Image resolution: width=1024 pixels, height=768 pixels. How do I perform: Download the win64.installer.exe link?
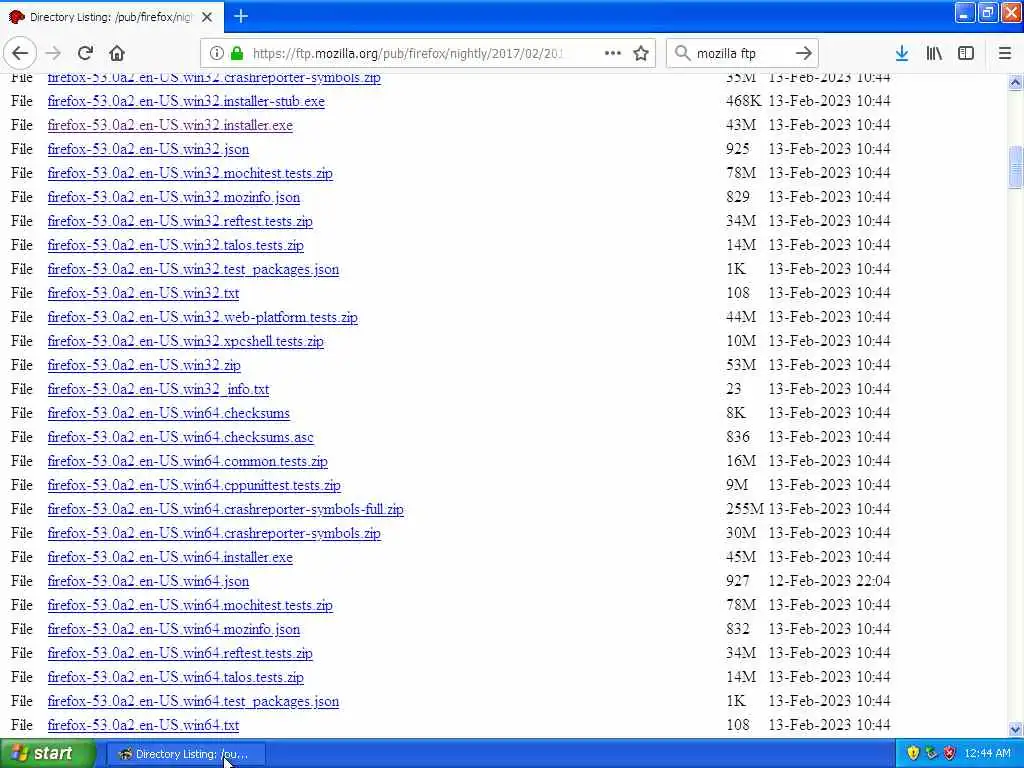pos(170,557)
